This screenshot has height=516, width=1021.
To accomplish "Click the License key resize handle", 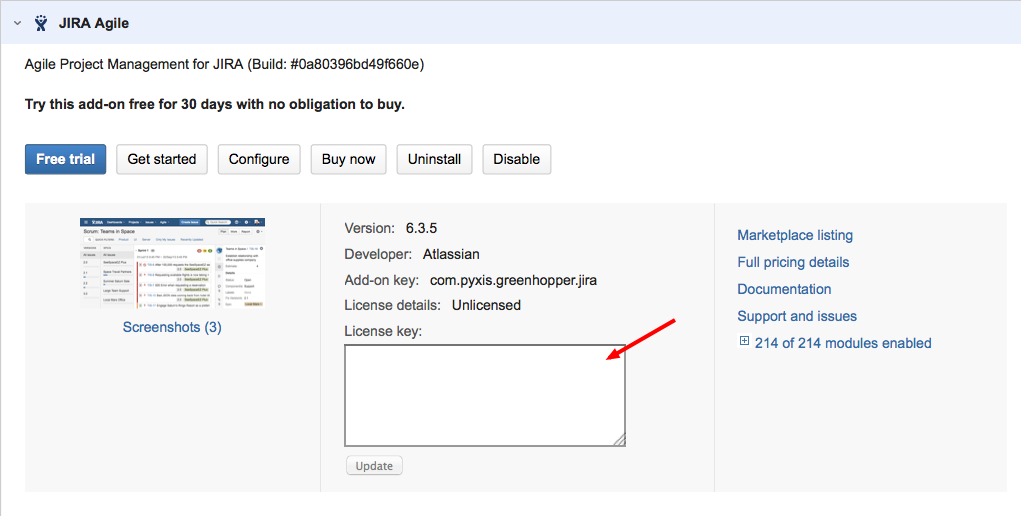I will (x=619, y=440).
